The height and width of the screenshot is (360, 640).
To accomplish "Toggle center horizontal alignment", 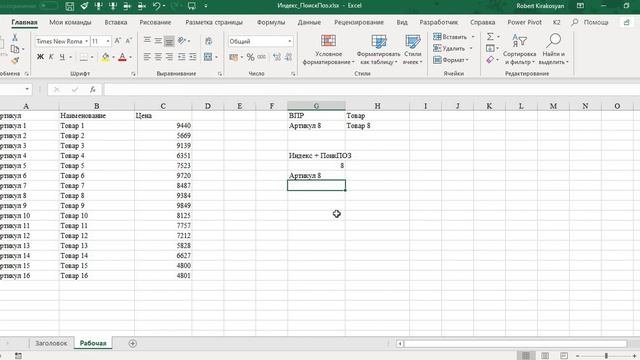I will click(158, 57).
